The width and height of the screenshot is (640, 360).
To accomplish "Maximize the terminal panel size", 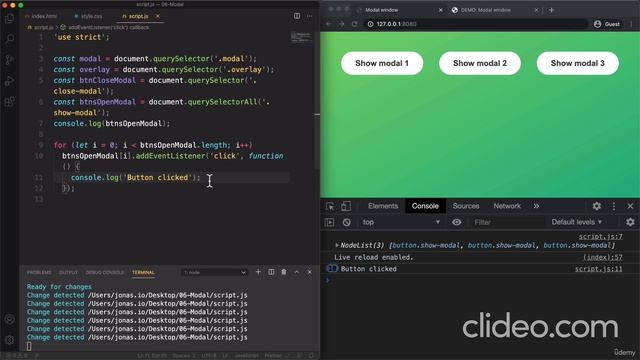I will [x=297, y=272].
